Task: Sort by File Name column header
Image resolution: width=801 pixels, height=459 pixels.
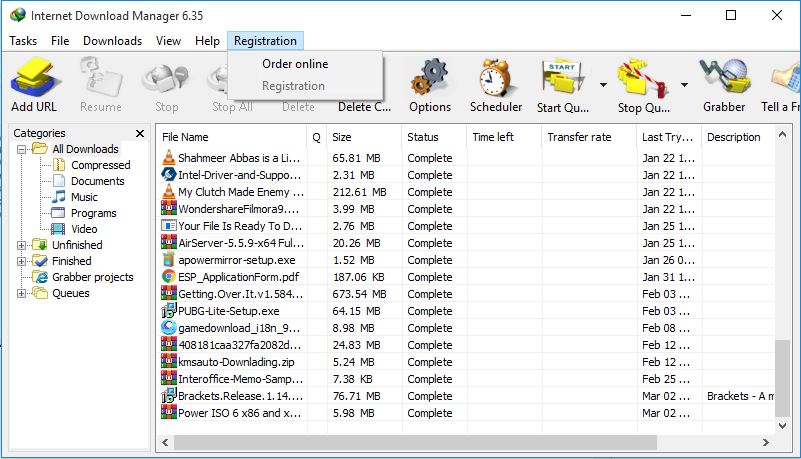Action: pos(231,137)
